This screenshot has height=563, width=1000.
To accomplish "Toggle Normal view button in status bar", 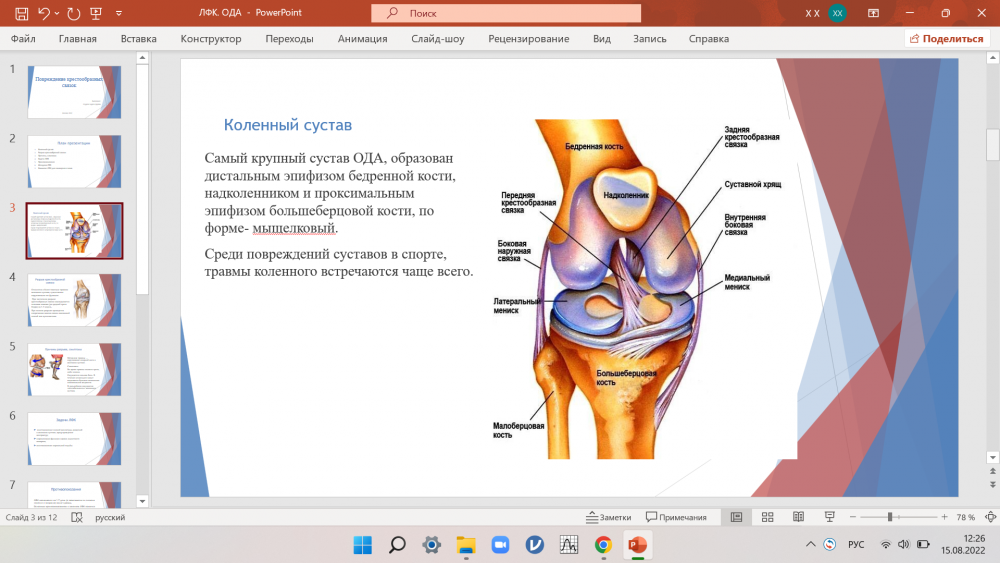I will tap(736, 517).
